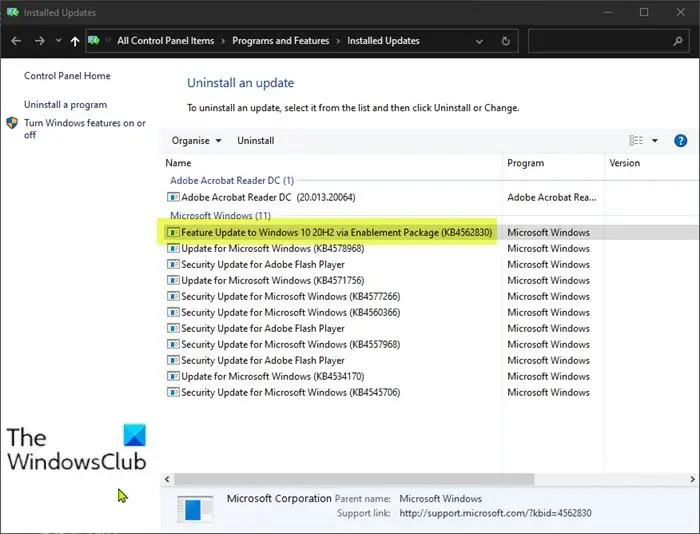Expand the address bar history dropdown
This screenshot has width=700, height=534.
[479, 41]
